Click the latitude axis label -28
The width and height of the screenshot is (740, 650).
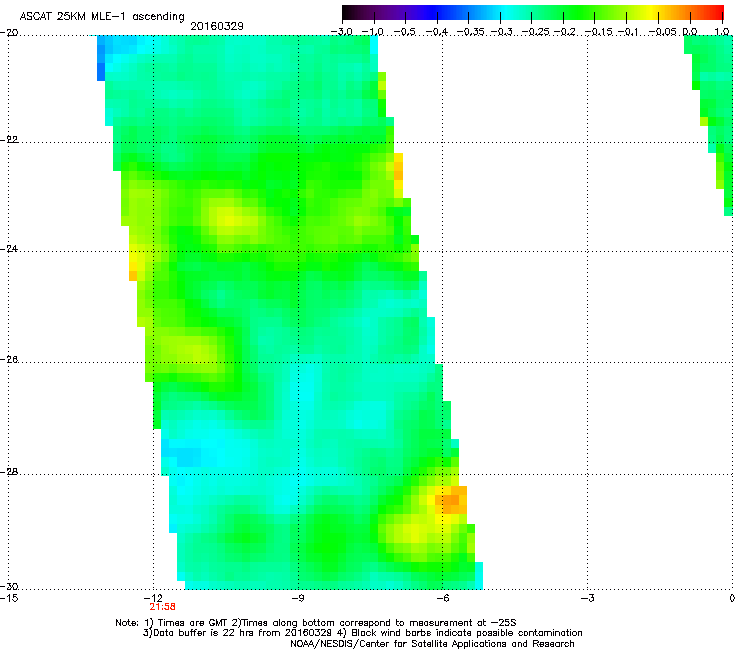pos(9,472)
